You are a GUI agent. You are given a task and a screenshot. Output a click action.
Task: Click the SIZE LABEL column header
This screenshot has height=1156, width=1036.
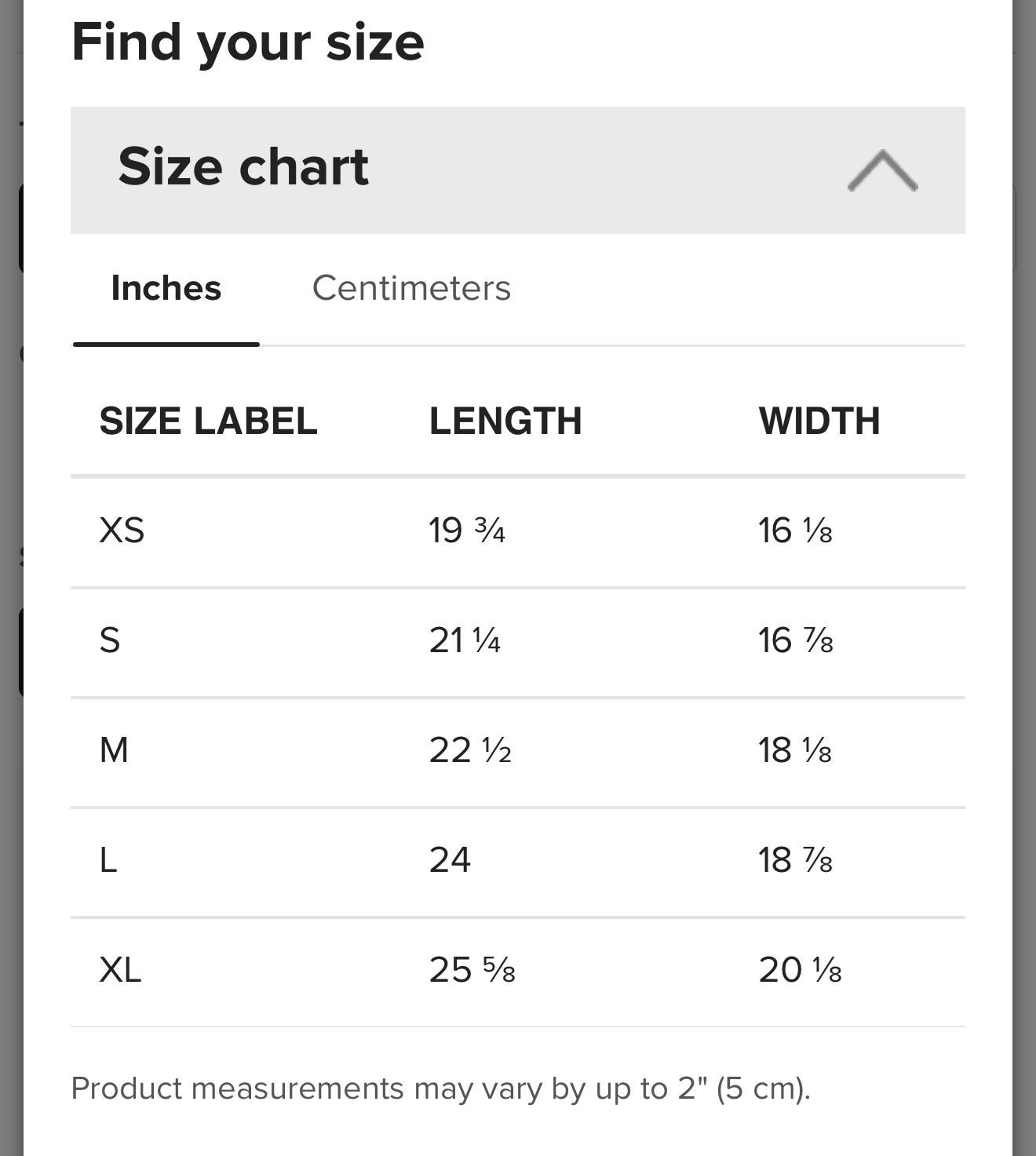pos(208,421)
